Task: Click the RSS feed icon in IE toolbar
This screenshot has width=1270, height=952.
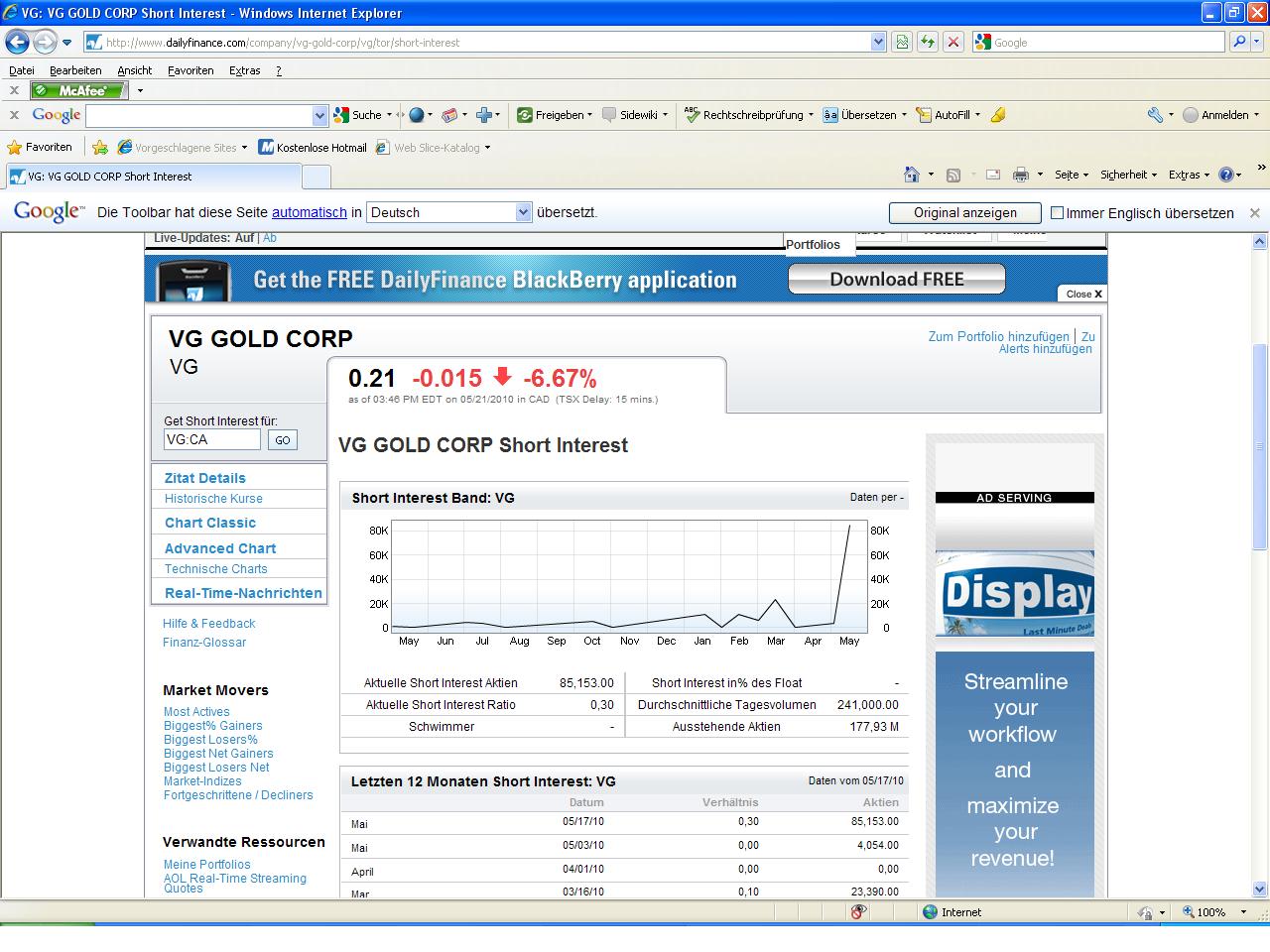Action: point(952,174)
